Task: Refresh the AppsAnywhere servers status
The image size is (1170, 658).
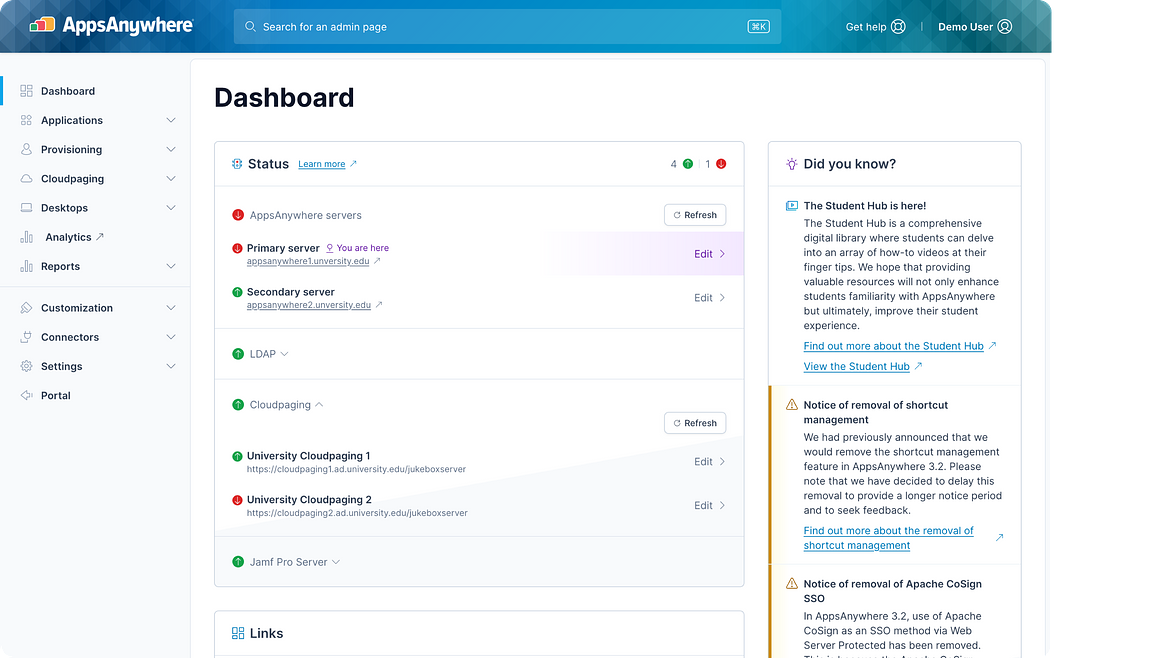Action: click(x=695, y=215)
